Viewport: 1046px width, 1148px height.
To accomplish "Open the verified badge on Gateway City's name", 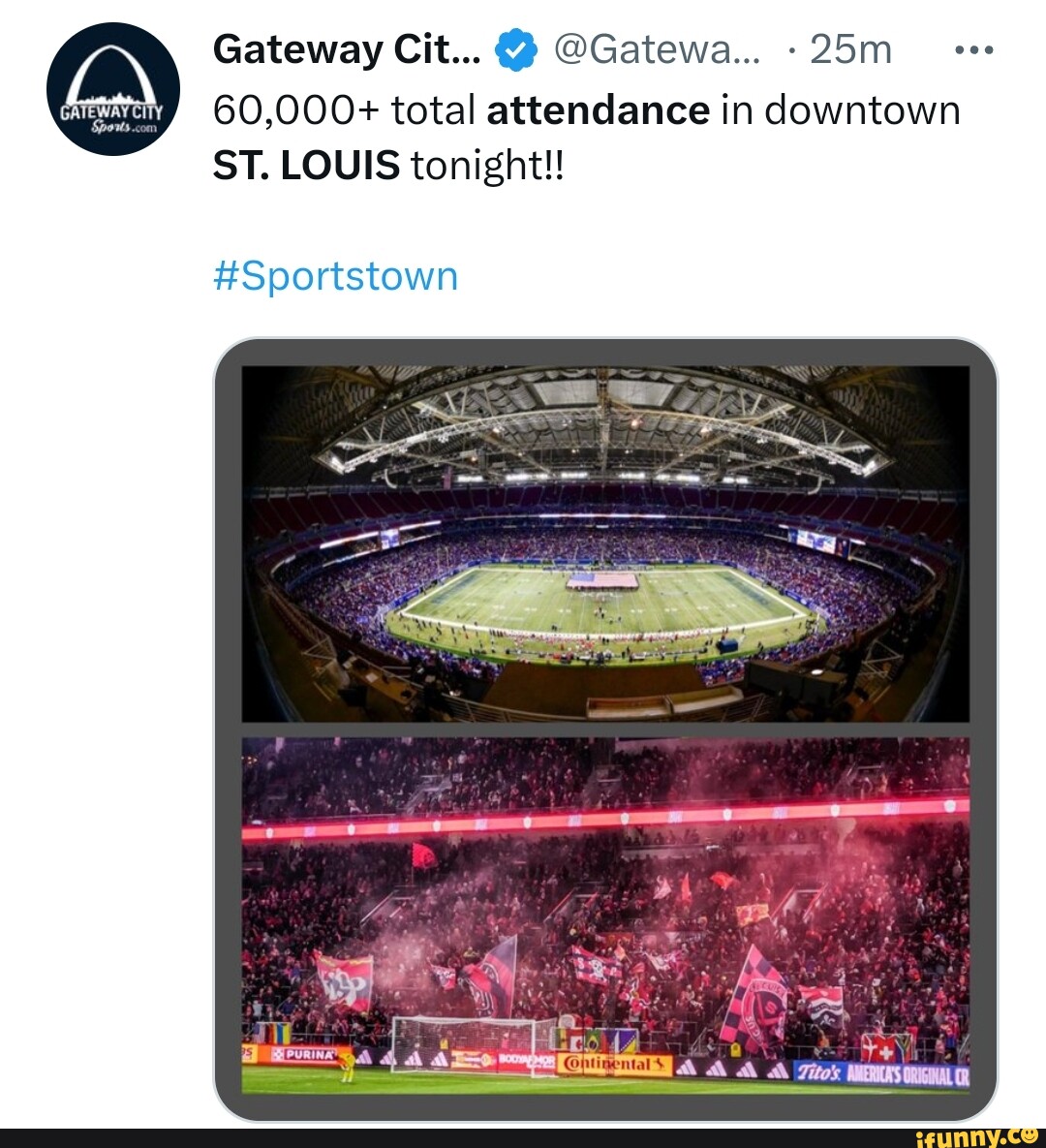I will pos(513,48).
